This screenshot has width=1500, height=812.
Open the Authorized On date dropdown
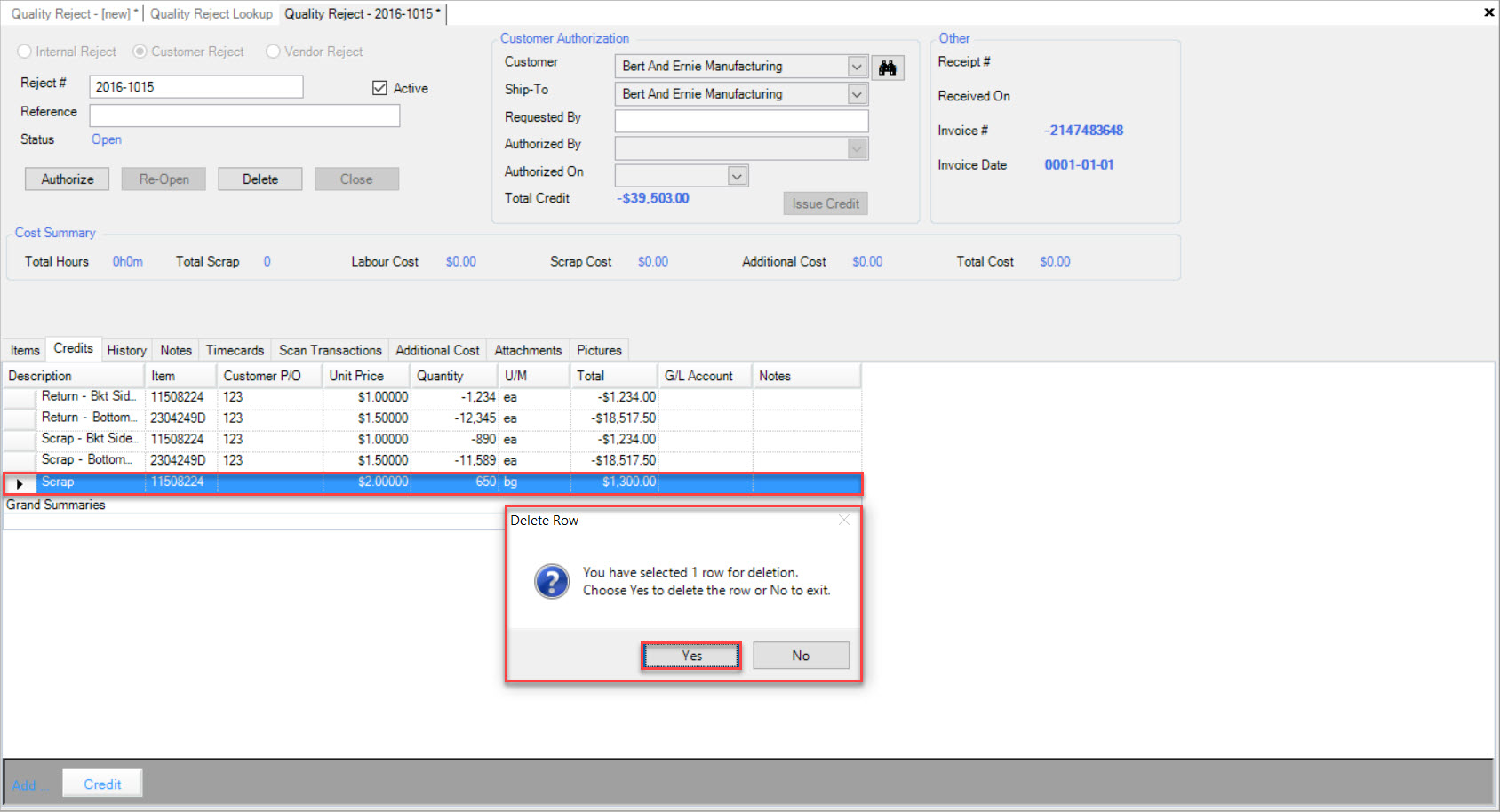[737, 176]
